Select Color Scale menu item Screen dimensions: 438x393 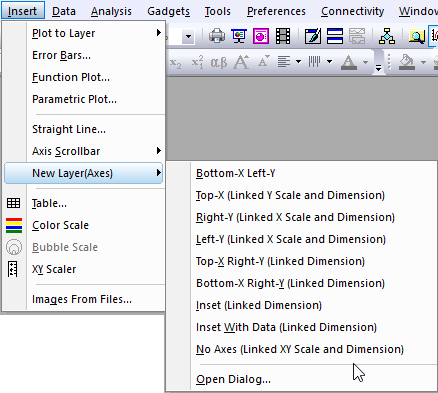[60, 225]
